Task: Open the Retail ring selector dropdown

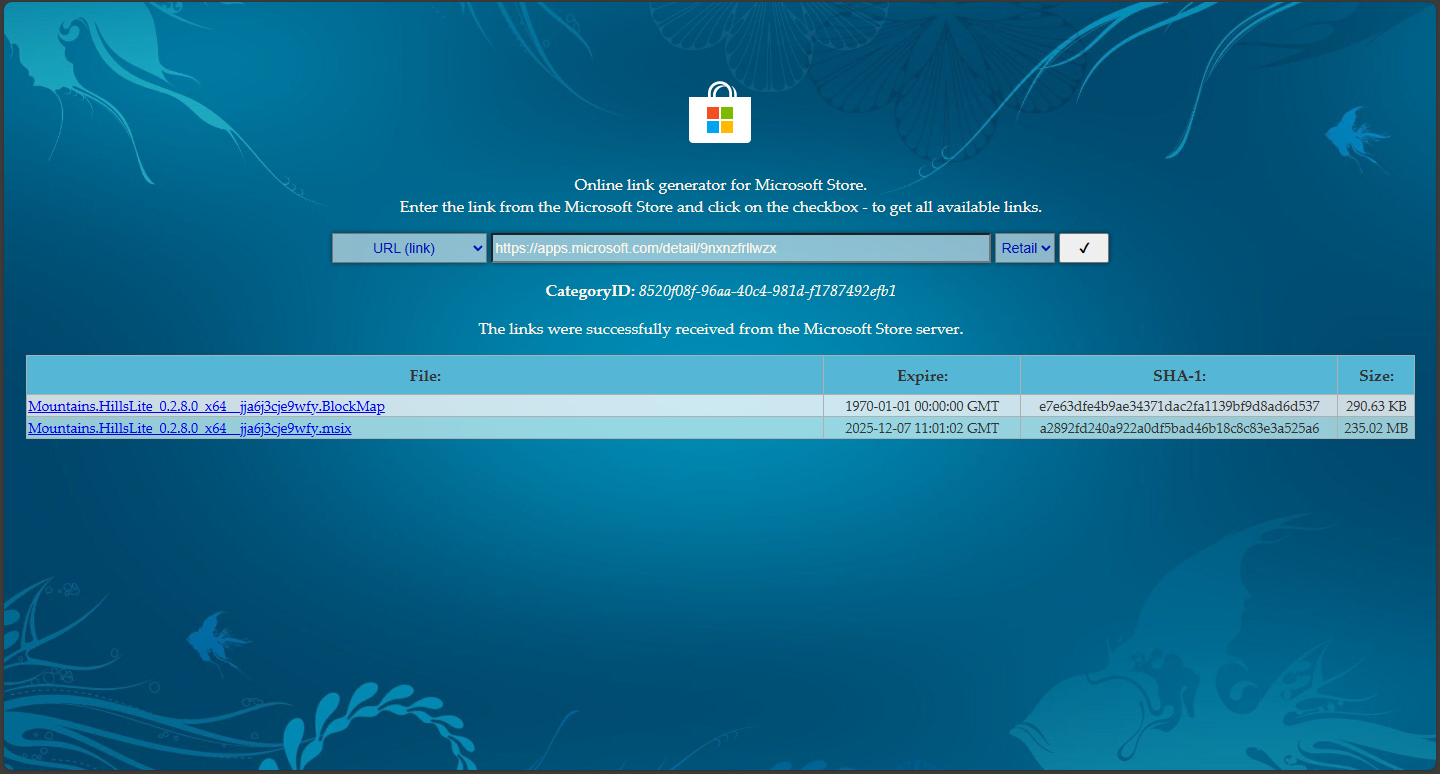Action: tap(1023, 247)
